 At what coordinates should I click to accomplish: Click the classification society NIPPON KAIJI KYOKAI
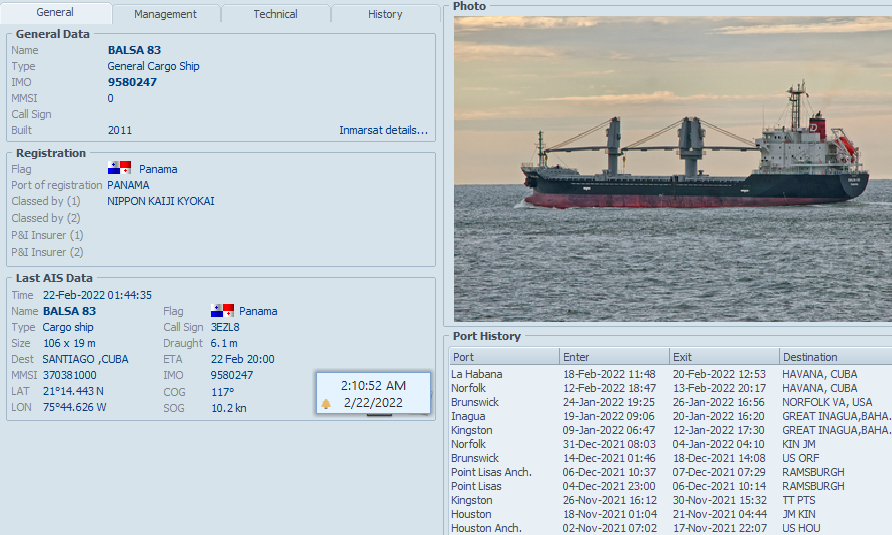click(161, 201)
